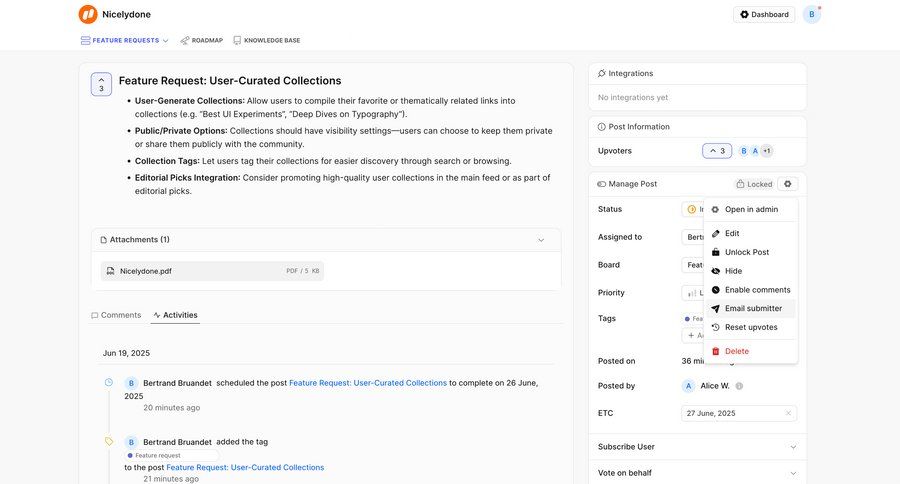Click 'No integrations yet' text
900x484 pixels.
(633, 98)
